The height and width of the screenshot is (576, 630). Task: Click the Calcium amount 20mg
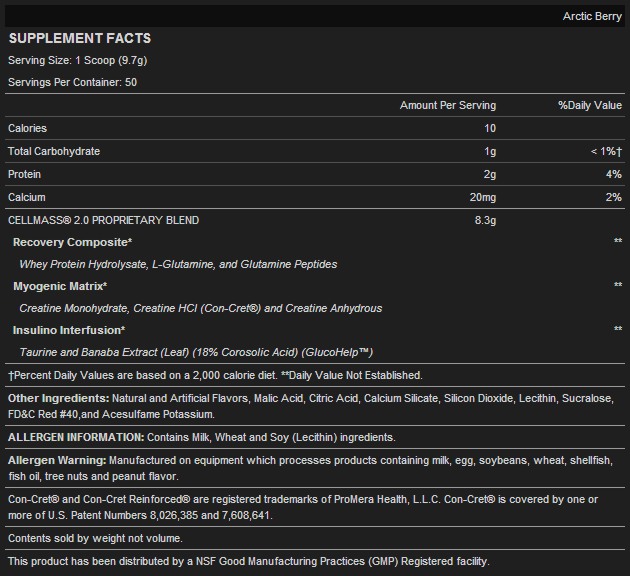(483, 197)
